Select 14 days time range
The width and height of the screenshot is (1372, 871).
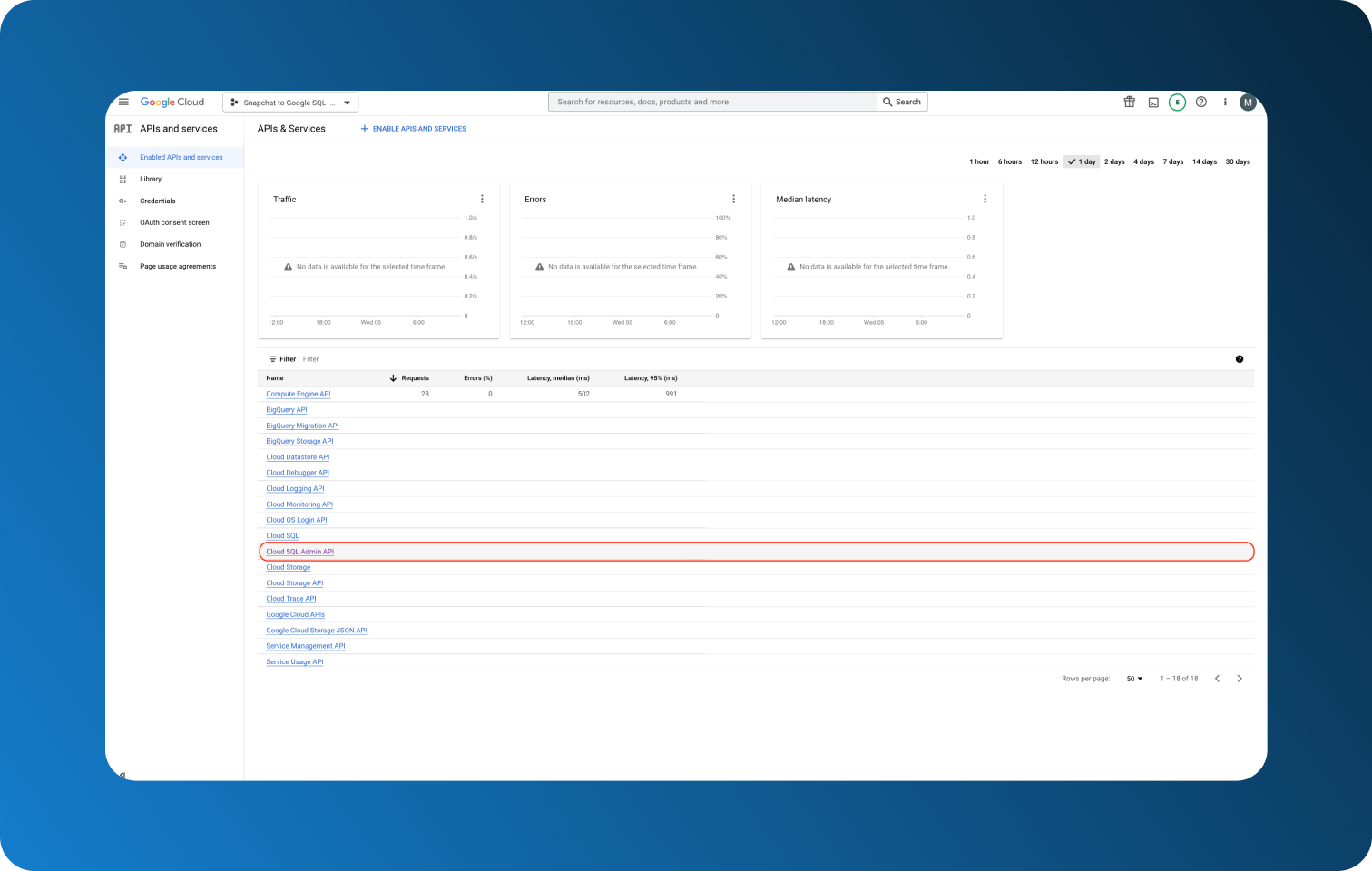pos(1205,161)
